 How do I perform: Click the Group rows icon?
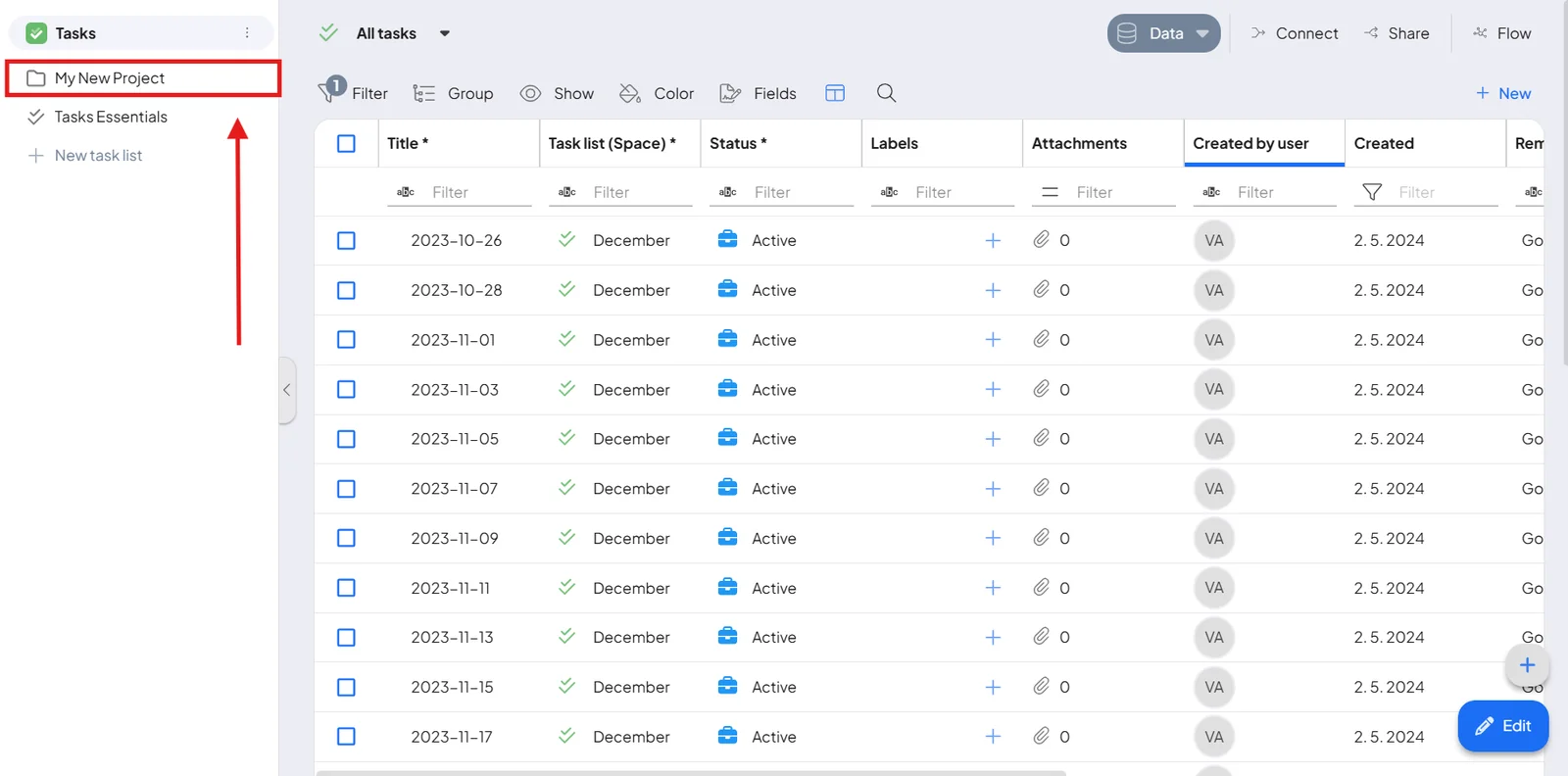click(x=423, y=93)
